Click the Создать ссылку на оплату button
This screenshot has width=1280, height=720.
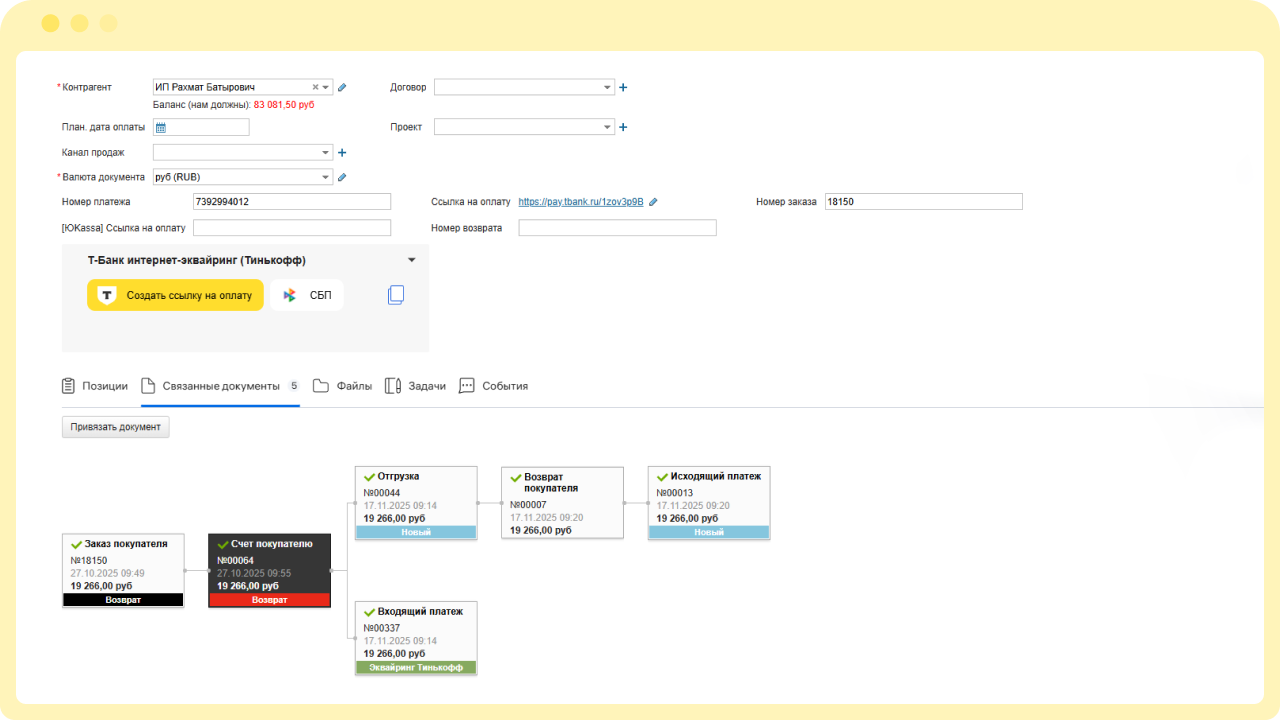point(175,295)
